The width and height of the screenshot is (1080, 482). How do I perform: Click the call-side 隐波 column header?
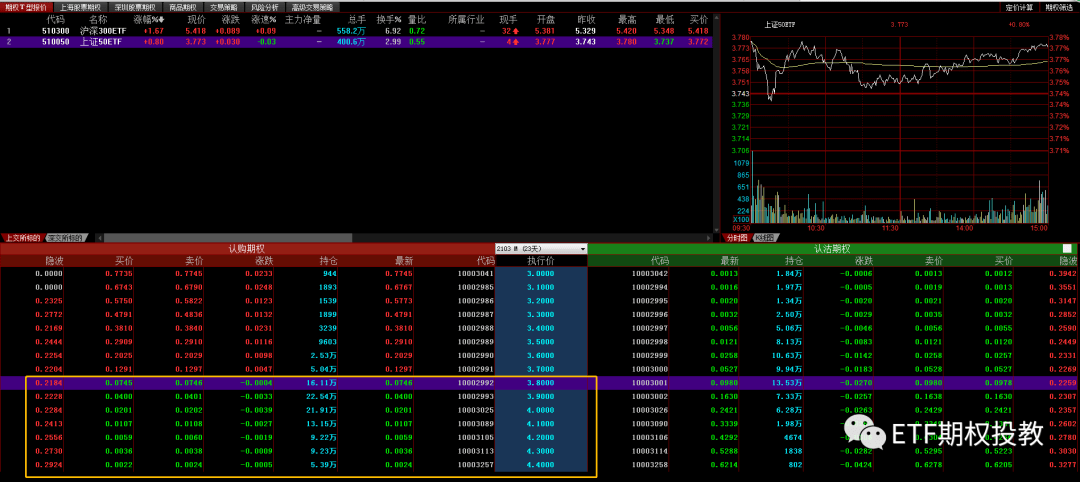coord(54,261)
